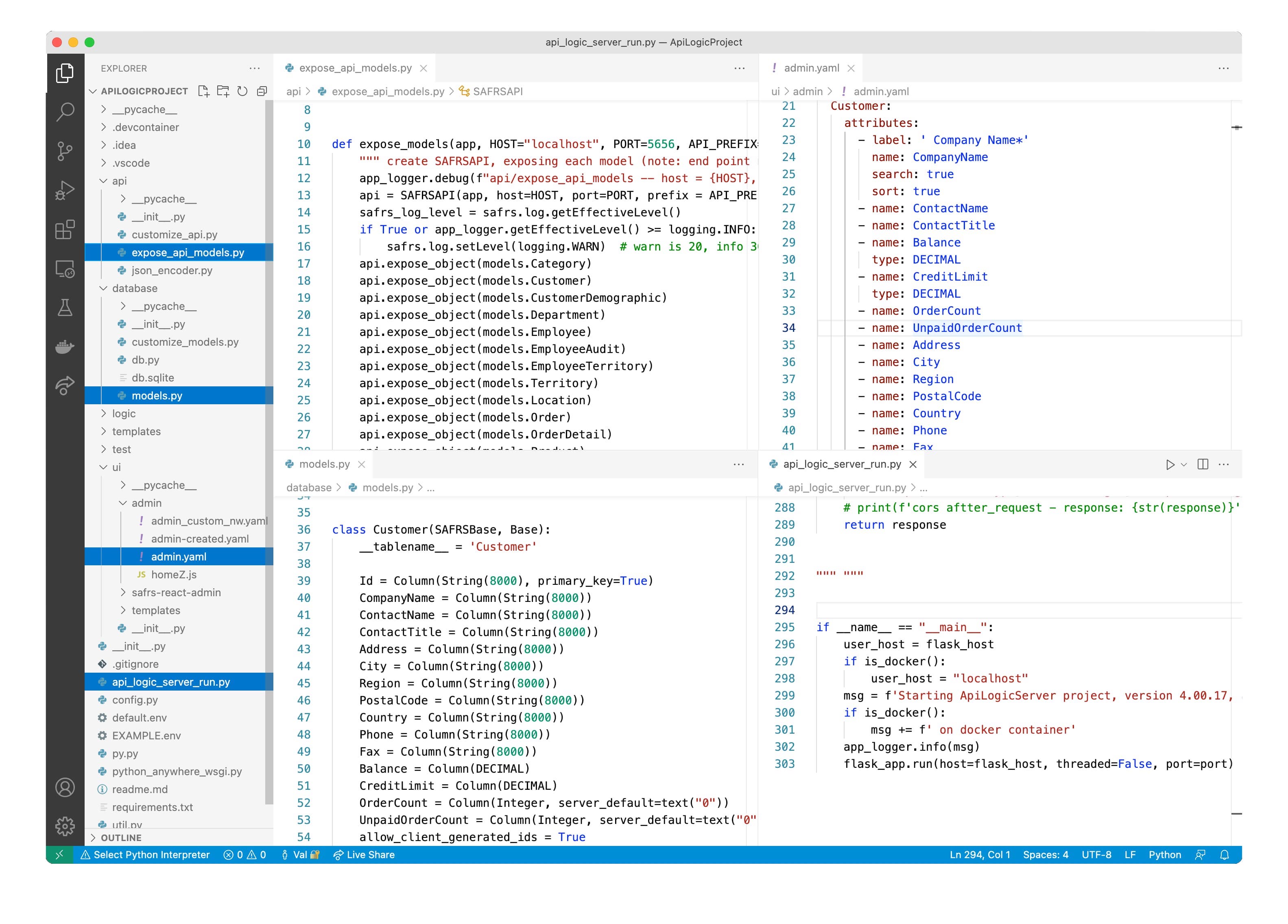
Task: Open the Search view in activity bar
Action: (x=65, y=112)
